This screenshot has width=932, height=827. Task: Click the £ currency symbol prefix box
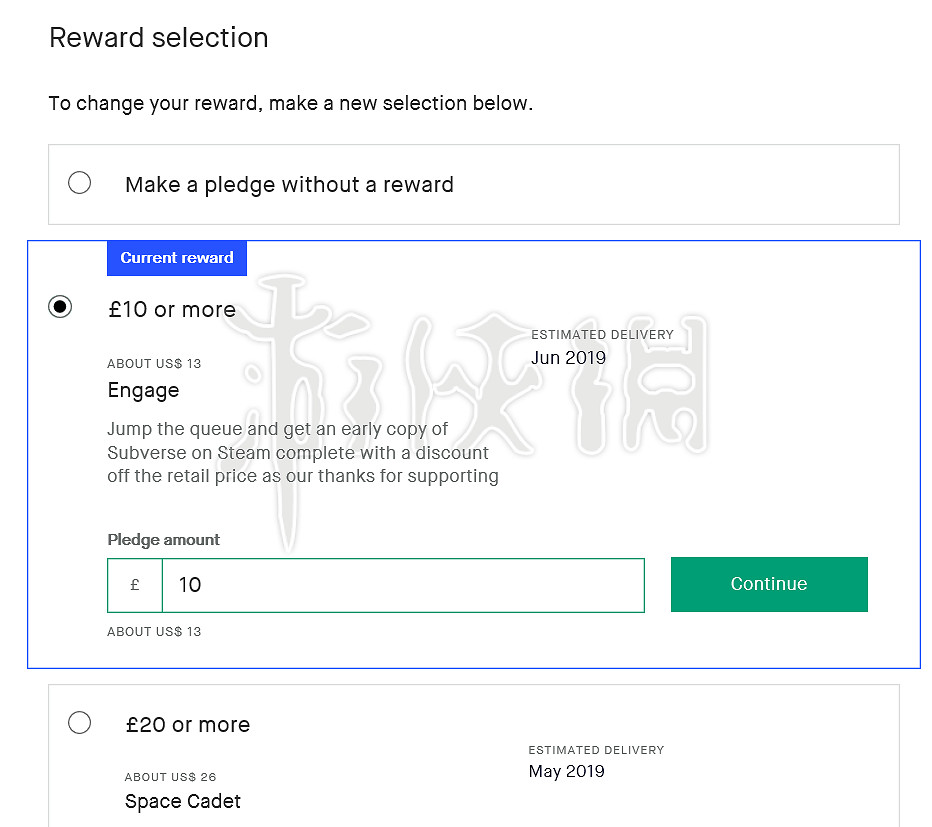click(x=135, y=585)
